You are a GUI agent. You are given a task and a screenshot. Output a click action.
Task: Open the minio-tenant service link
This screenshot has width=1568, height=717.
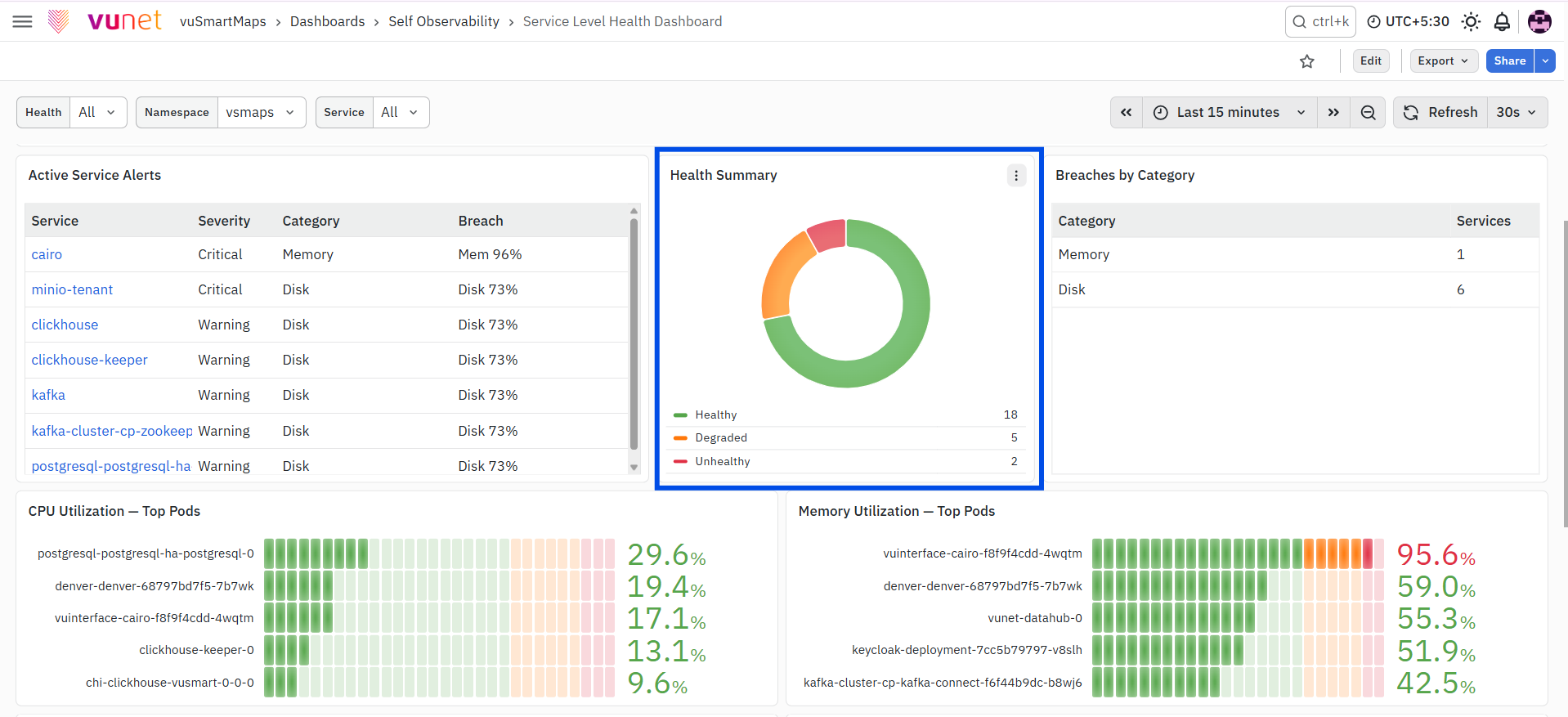click(72, 289)
